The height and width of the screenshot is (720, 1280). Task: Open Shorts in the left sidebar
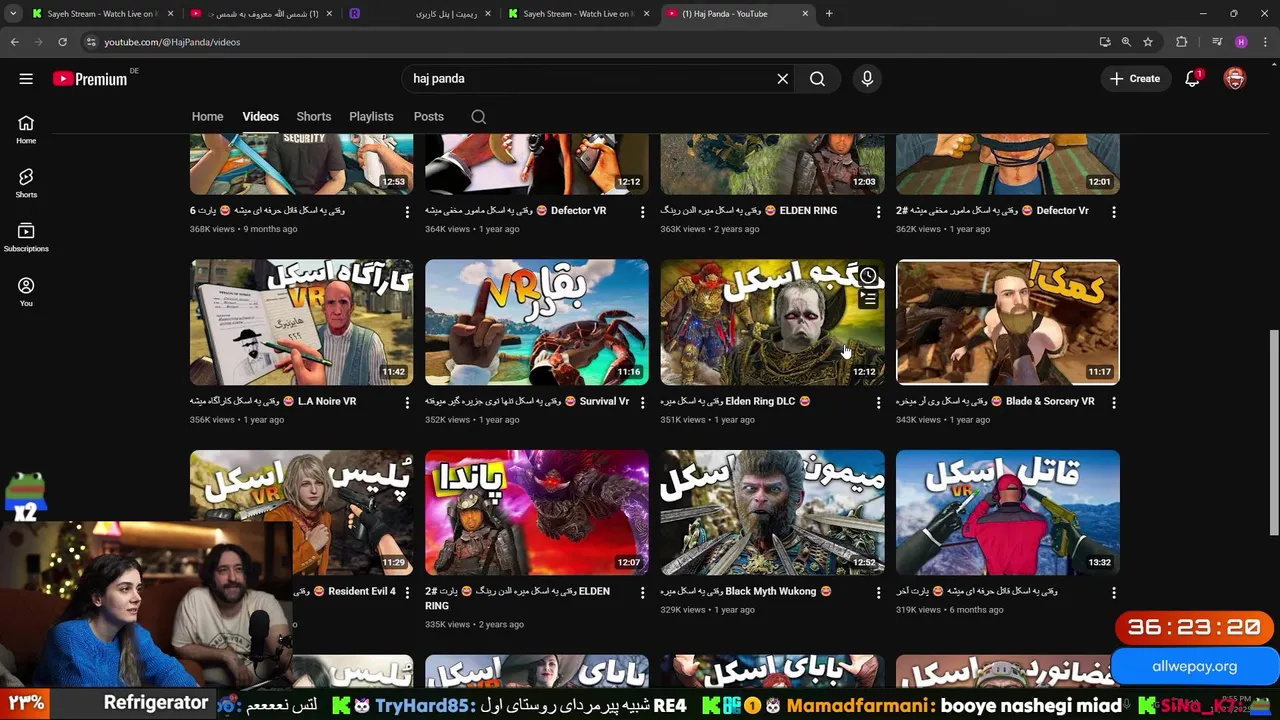click(26, 183)
